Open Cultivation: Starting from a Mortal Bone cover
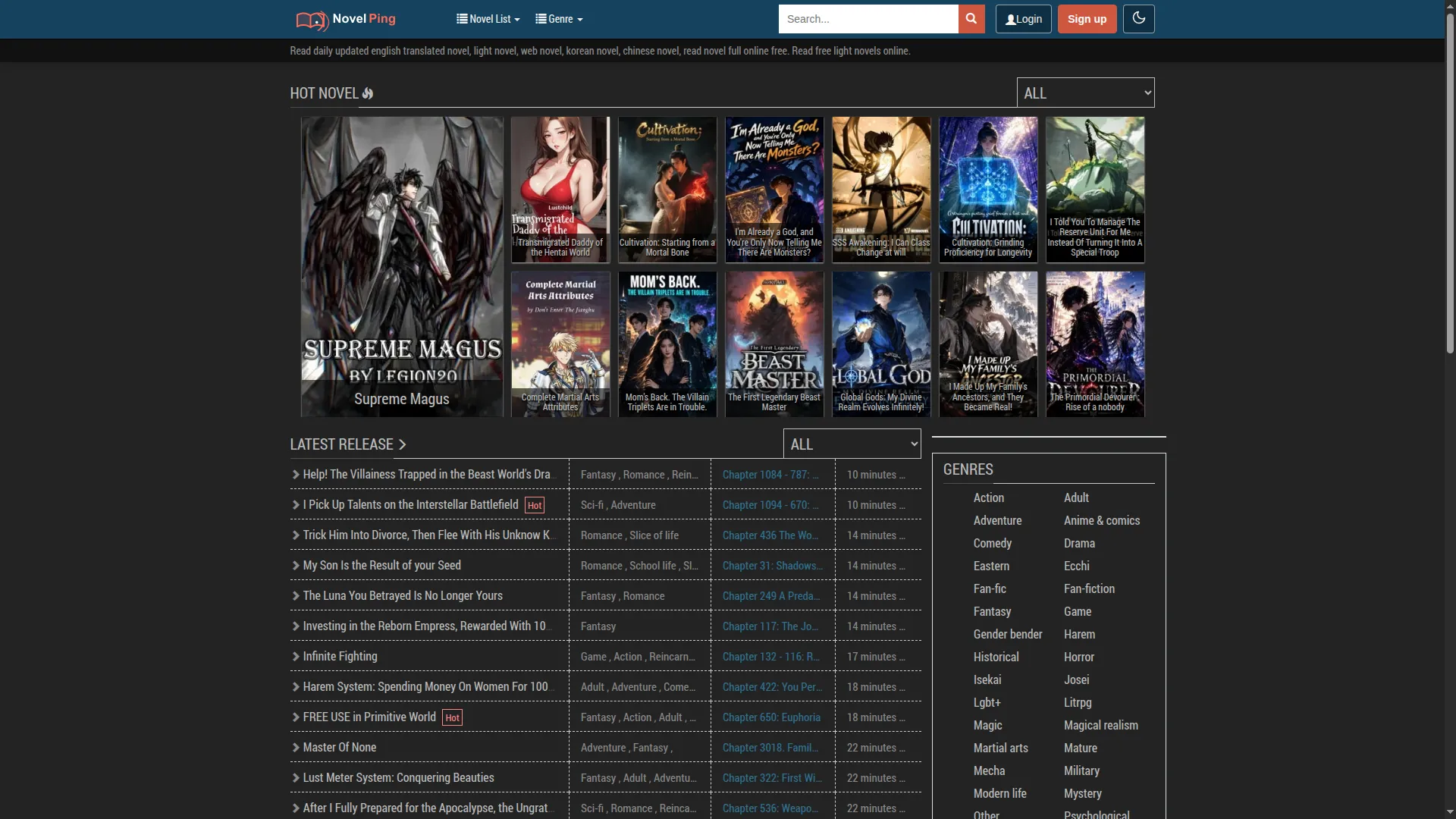The width and height of the screenshot is (1456, 819). [x=667, y=190]
